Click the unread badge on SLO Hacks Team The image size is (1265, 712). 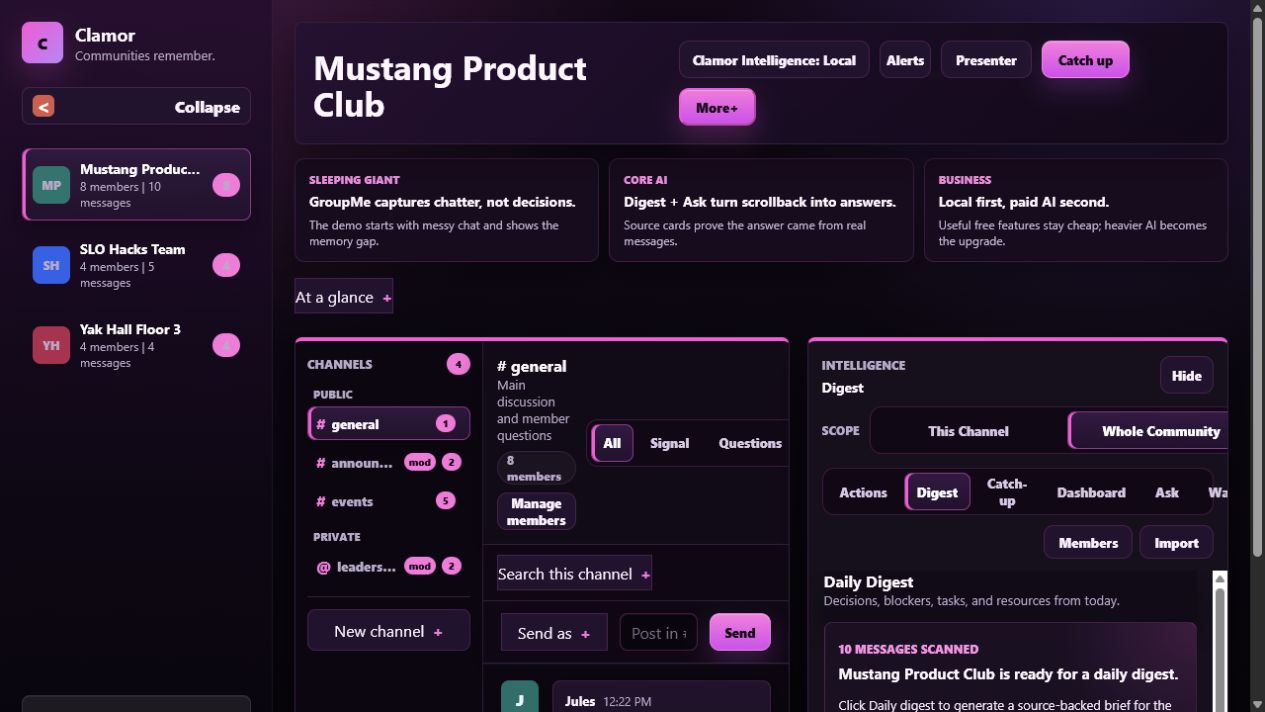226,265
